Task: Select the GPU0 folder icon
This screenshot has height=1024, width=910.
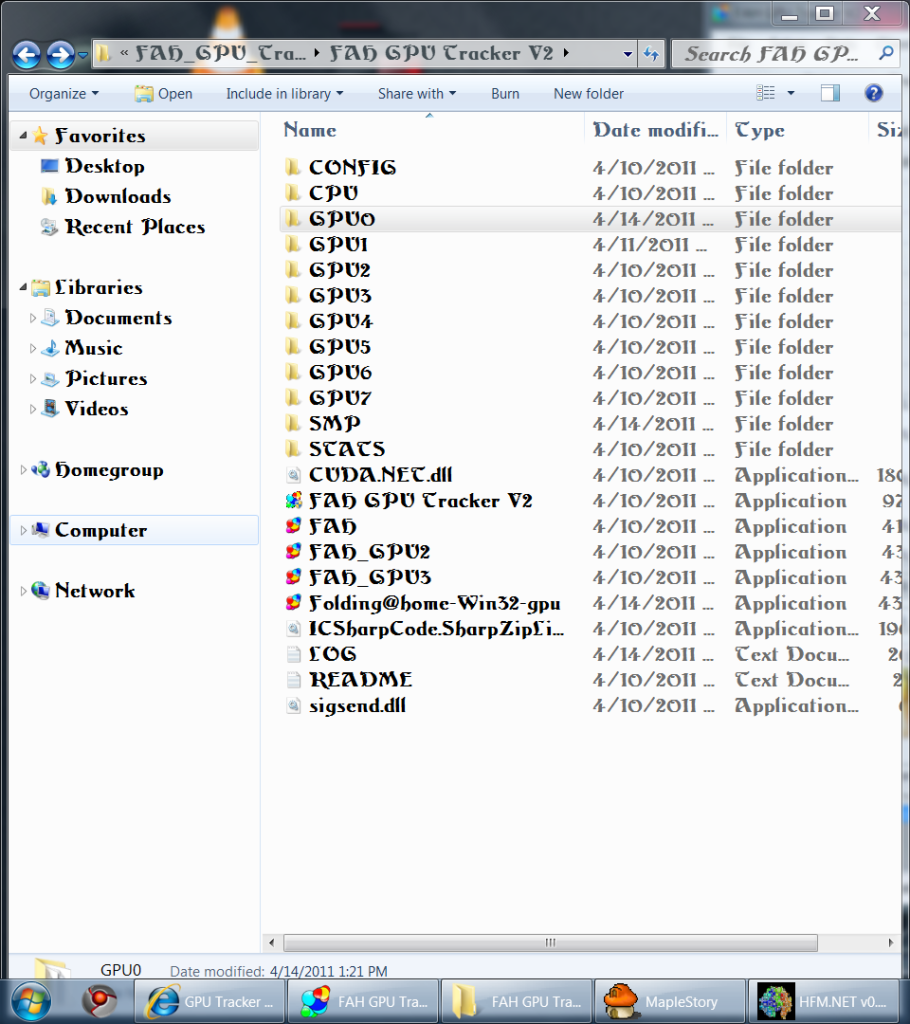Action: [293, 218]
